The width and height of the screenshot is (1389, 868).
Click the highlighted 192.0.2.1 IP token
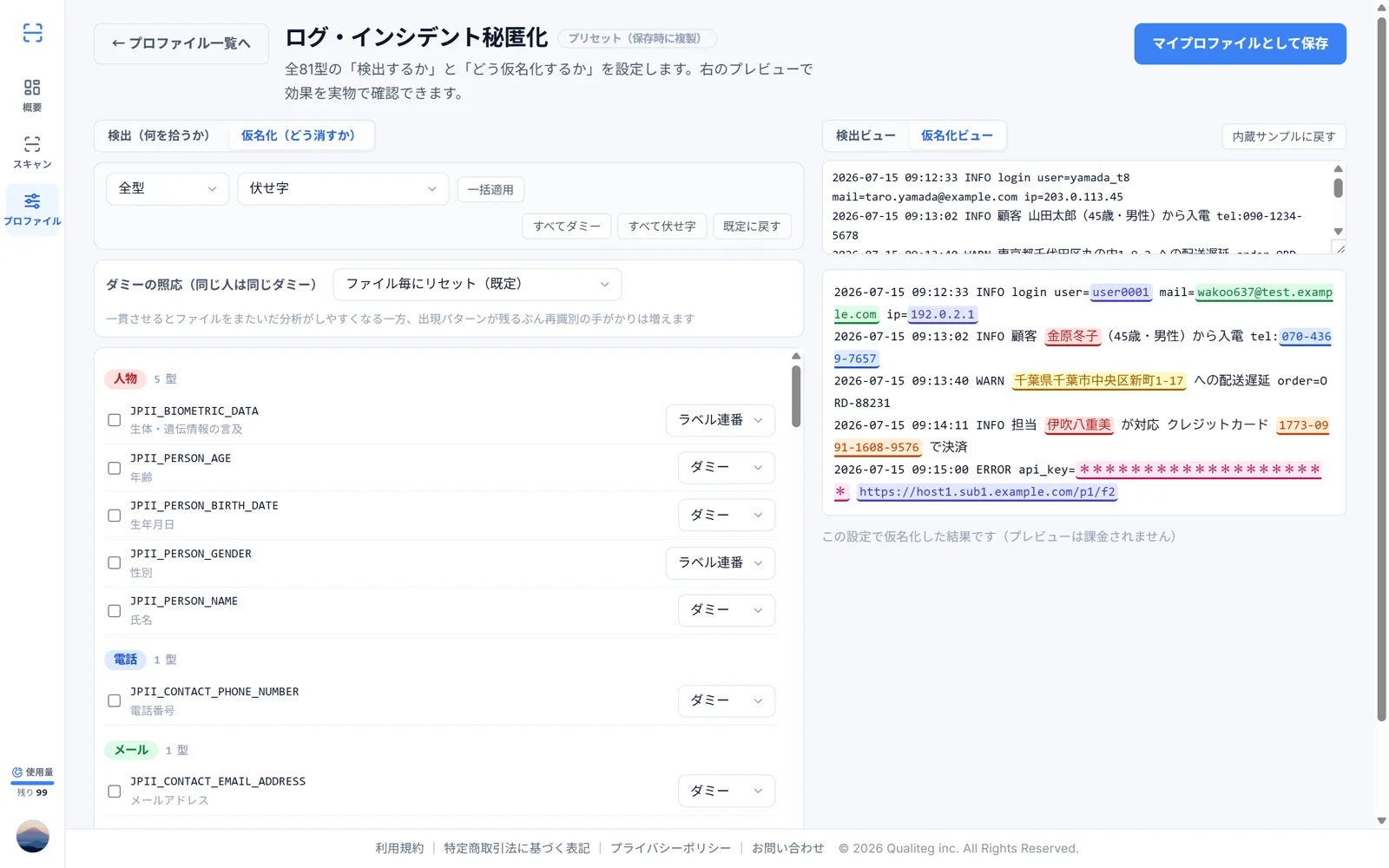(943, 314)
